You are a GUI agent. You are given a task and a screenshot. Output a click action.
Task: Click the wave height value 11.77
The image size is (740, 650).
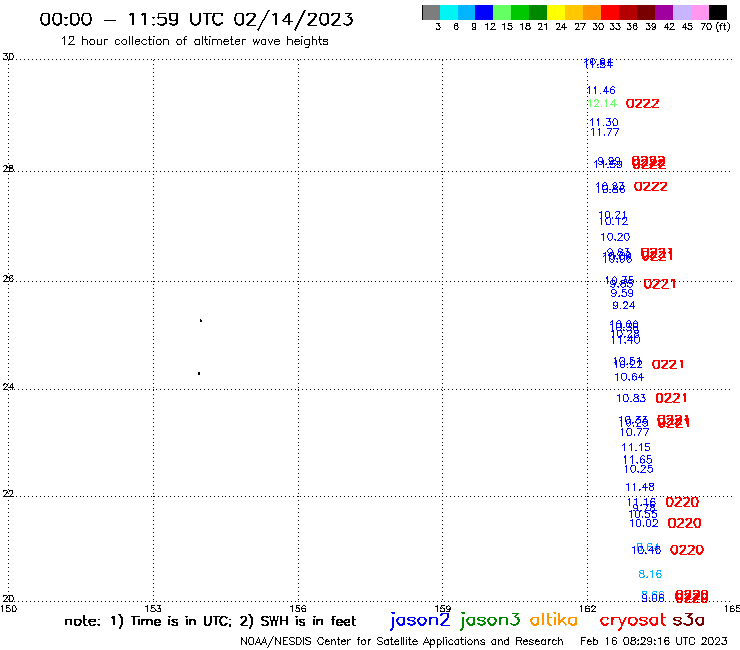coord(605,133)
